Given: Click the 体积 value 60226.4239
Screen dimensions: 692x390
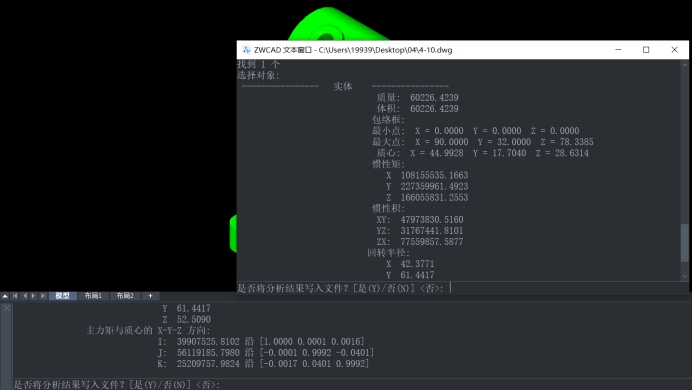Looking at the screenshot, I should coord(434,109).
